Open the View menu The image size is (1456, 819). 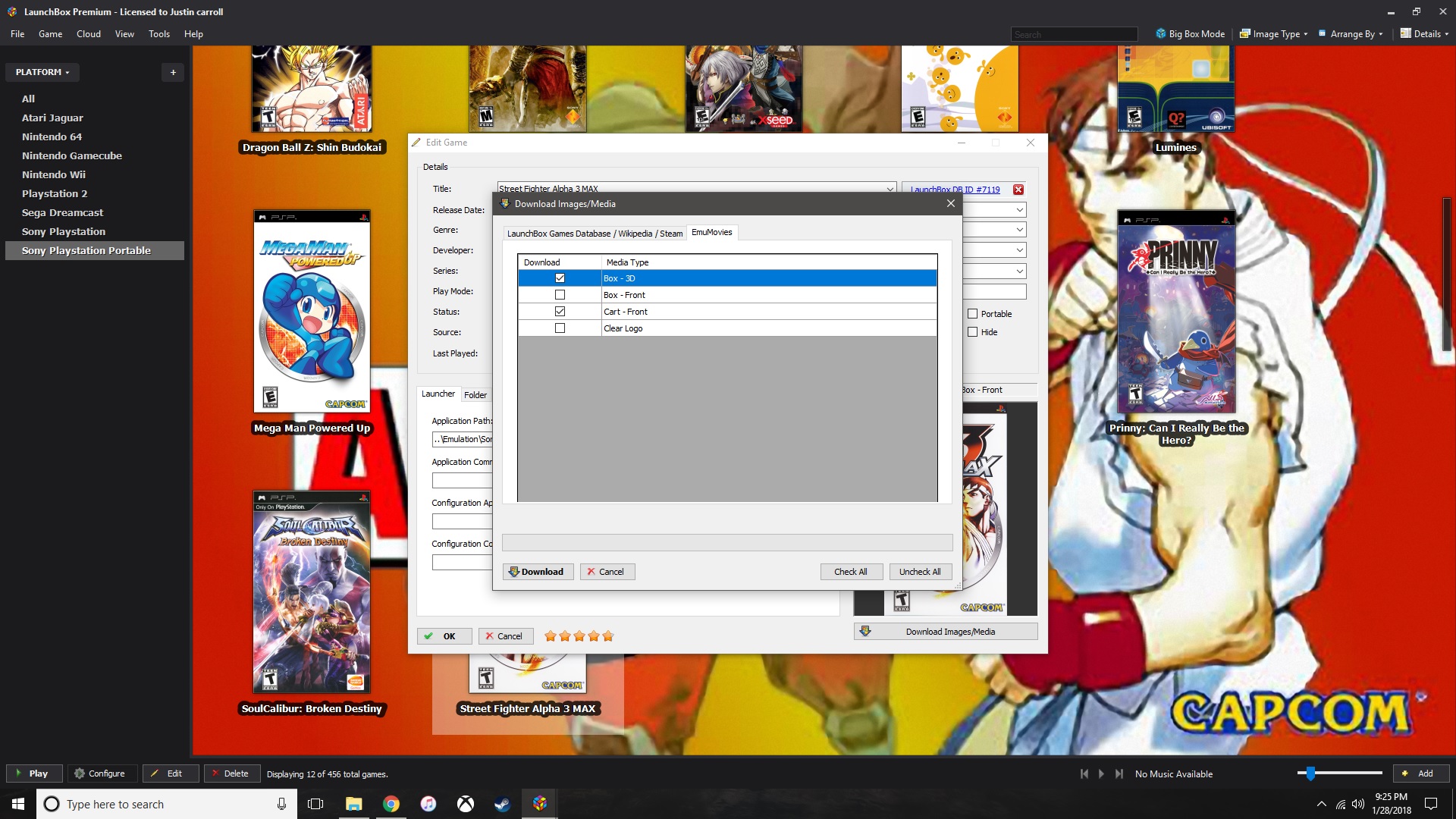(x=124, y=34)
